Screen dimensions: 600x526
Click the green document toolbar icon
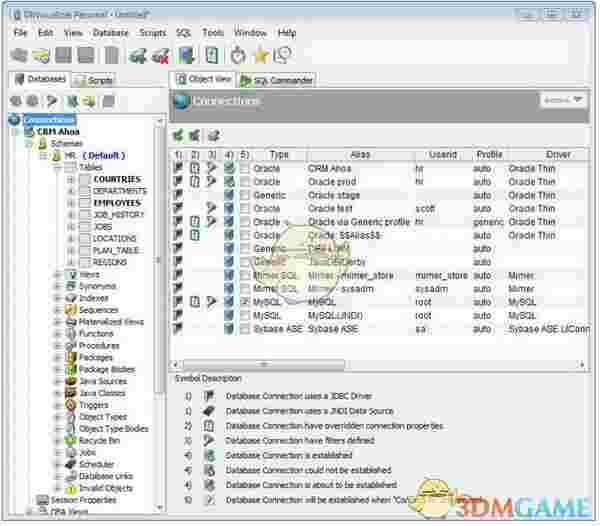[x=212, y=56]
